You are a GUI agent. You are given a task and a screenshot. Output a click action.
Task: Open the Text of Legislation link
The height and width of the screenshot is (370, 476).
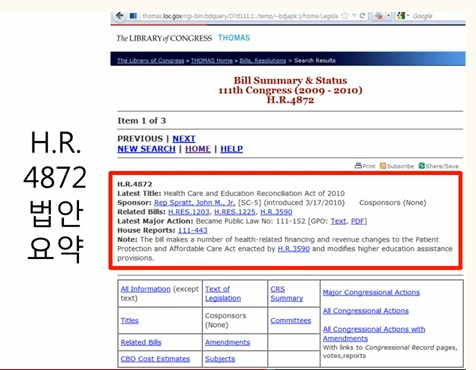click(223, 294)
